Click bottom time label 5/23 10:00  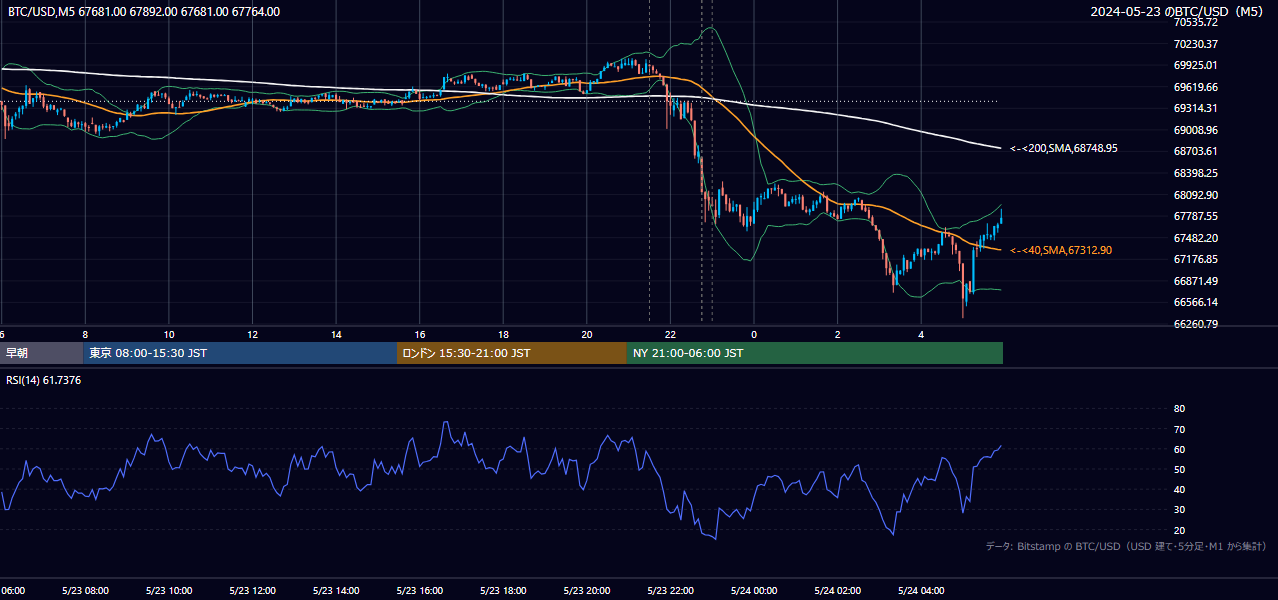[169, 591]
